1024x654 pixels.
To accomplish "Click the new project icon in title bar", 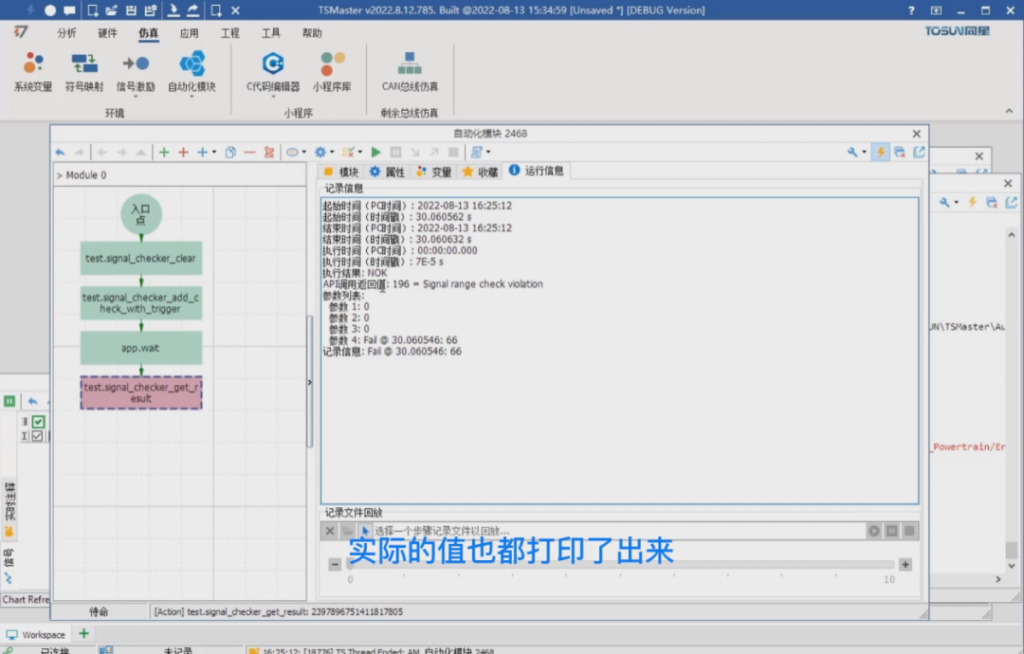I will click(93, 10).
